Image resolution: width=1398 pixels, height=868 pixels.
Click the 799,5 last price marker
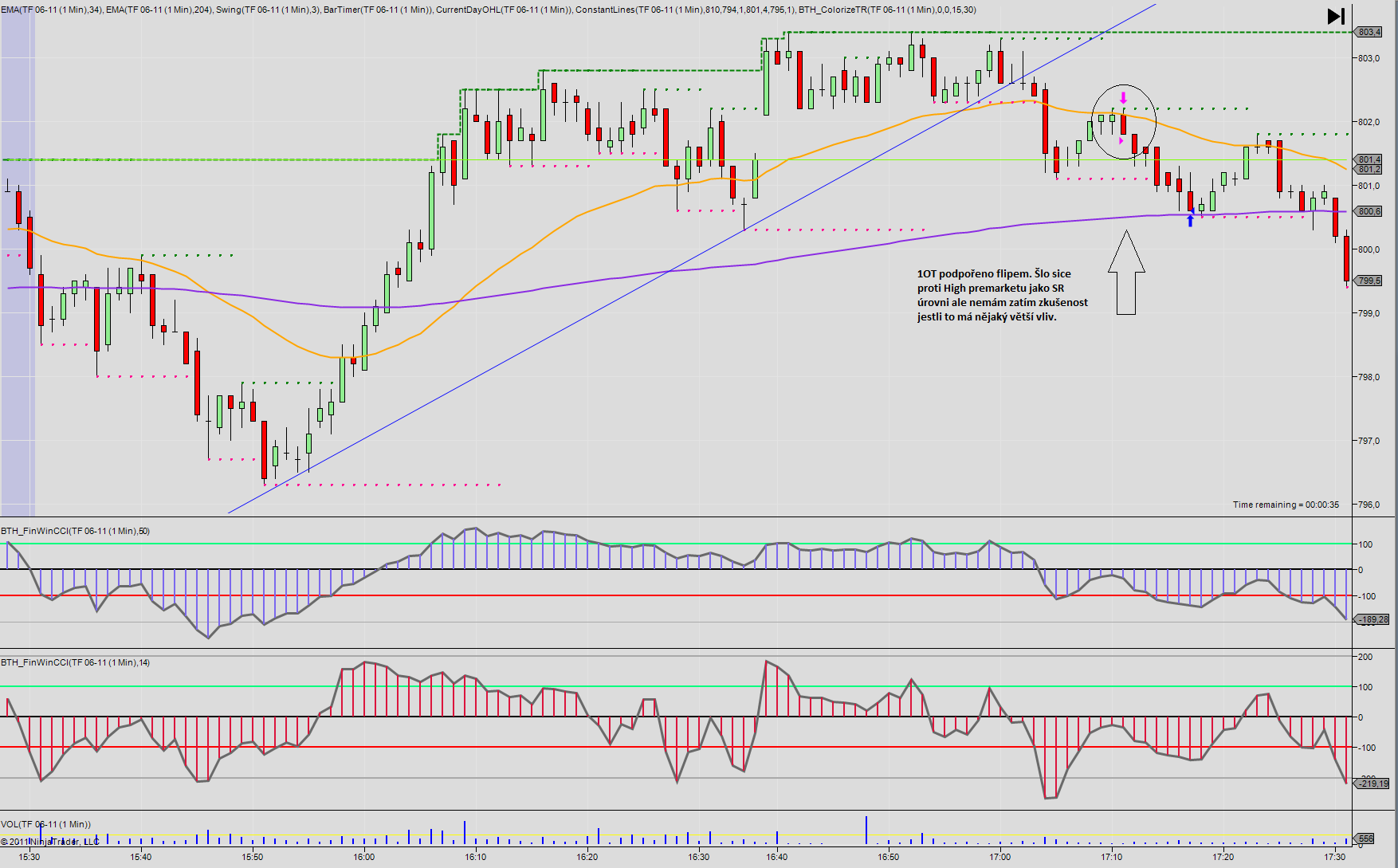tap(1369, 281)
